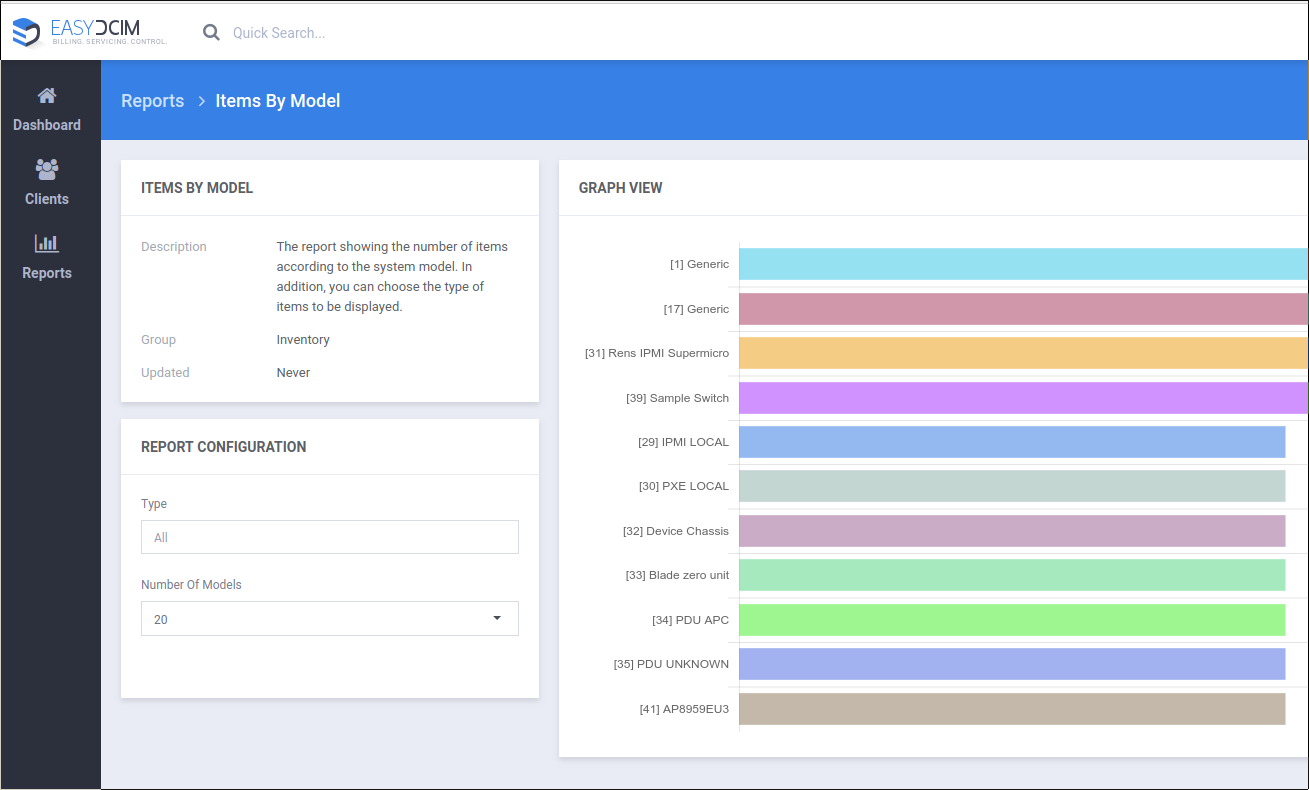This screenshot has height=790, width=1309.
Task: Click the Reports bar chart icon
Action: pyautogui.click(x=47, y=243)
